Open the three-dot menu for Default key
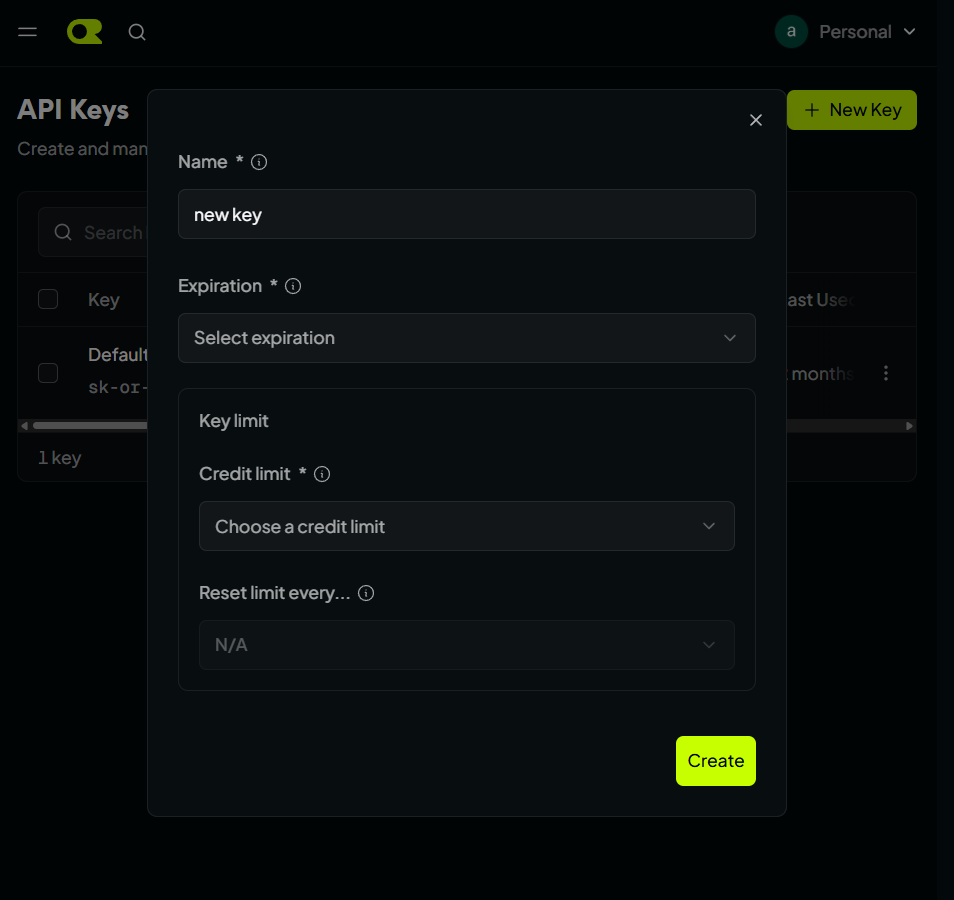The height and width of the screenshot is (900, 954). 886,373
